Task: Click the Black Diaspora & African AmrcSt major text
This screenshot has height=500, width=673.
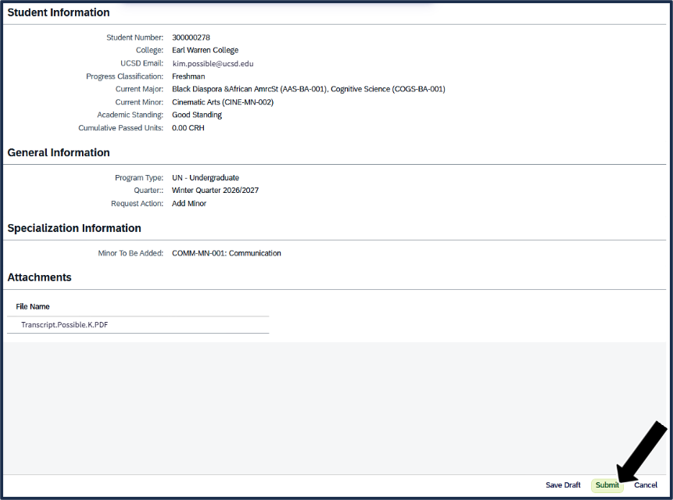Action: pos(249,89)
